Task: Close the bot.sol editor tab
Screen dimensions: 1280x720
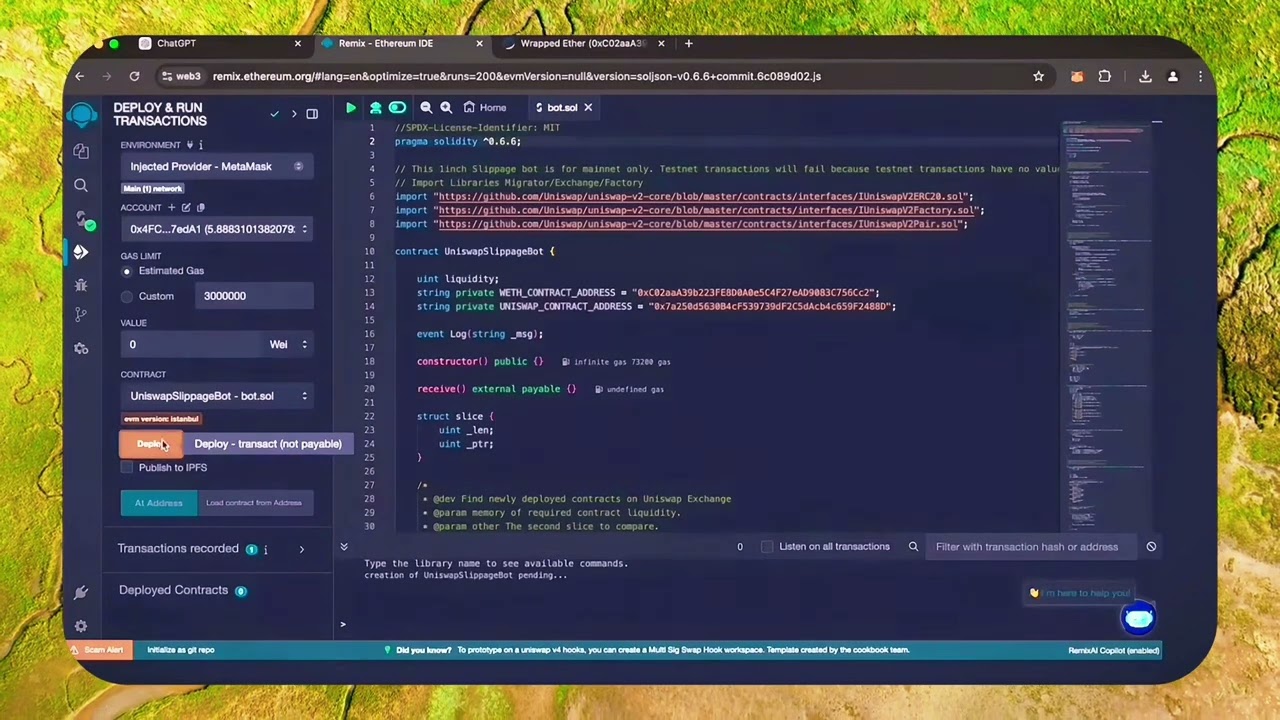Action: click(588, 107)
